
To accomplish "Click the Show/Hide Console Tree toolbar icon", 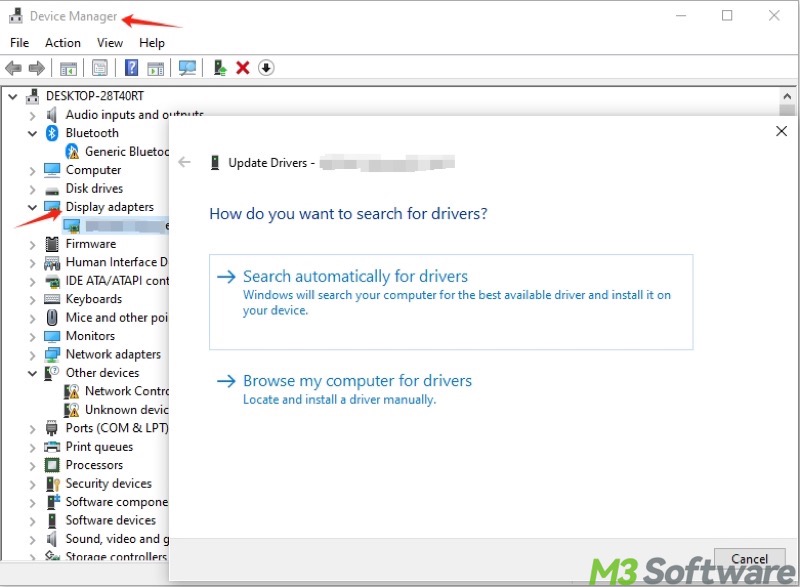I will 68,68.
